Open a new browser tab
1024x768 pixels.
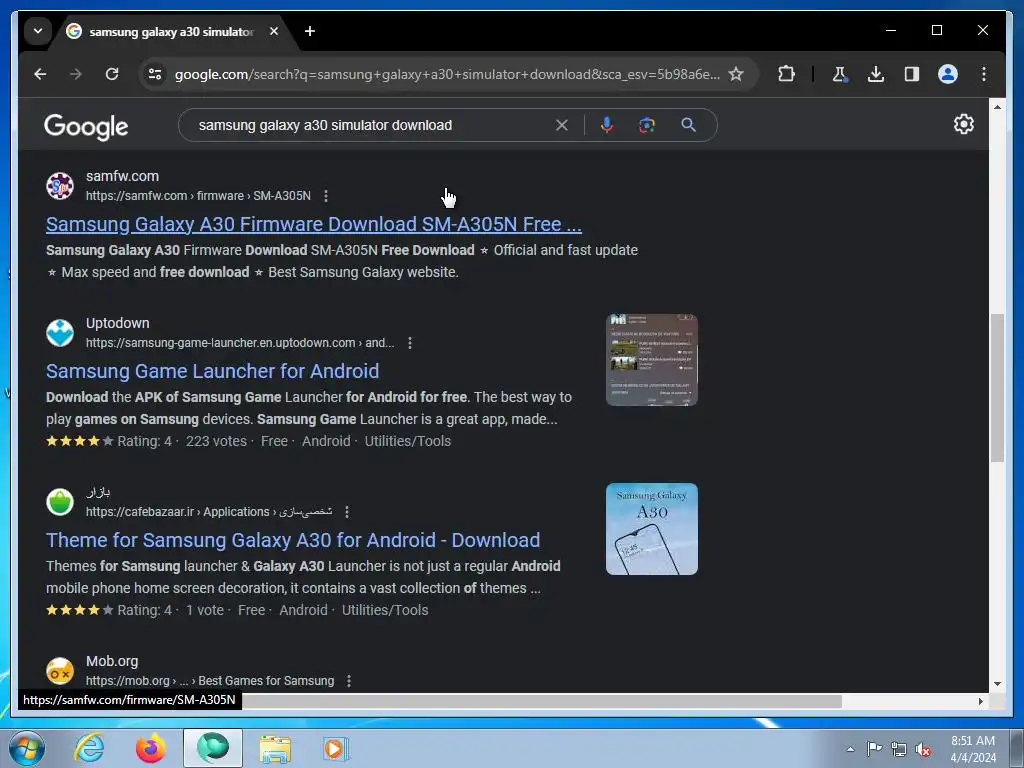pyautogui.click(x=310, y=31)
